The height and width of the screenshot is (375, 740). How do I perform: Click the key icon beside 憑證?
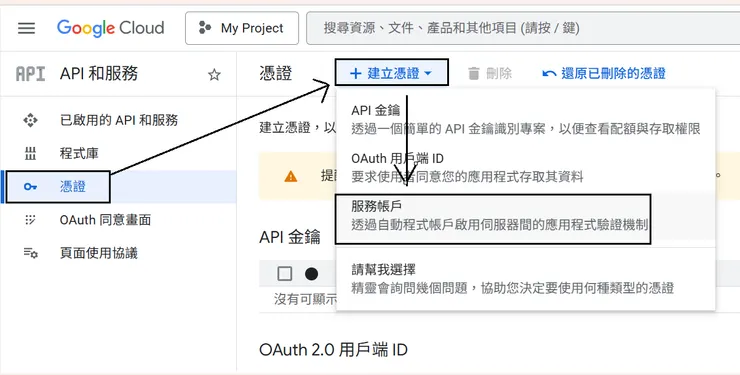point(31,187)
